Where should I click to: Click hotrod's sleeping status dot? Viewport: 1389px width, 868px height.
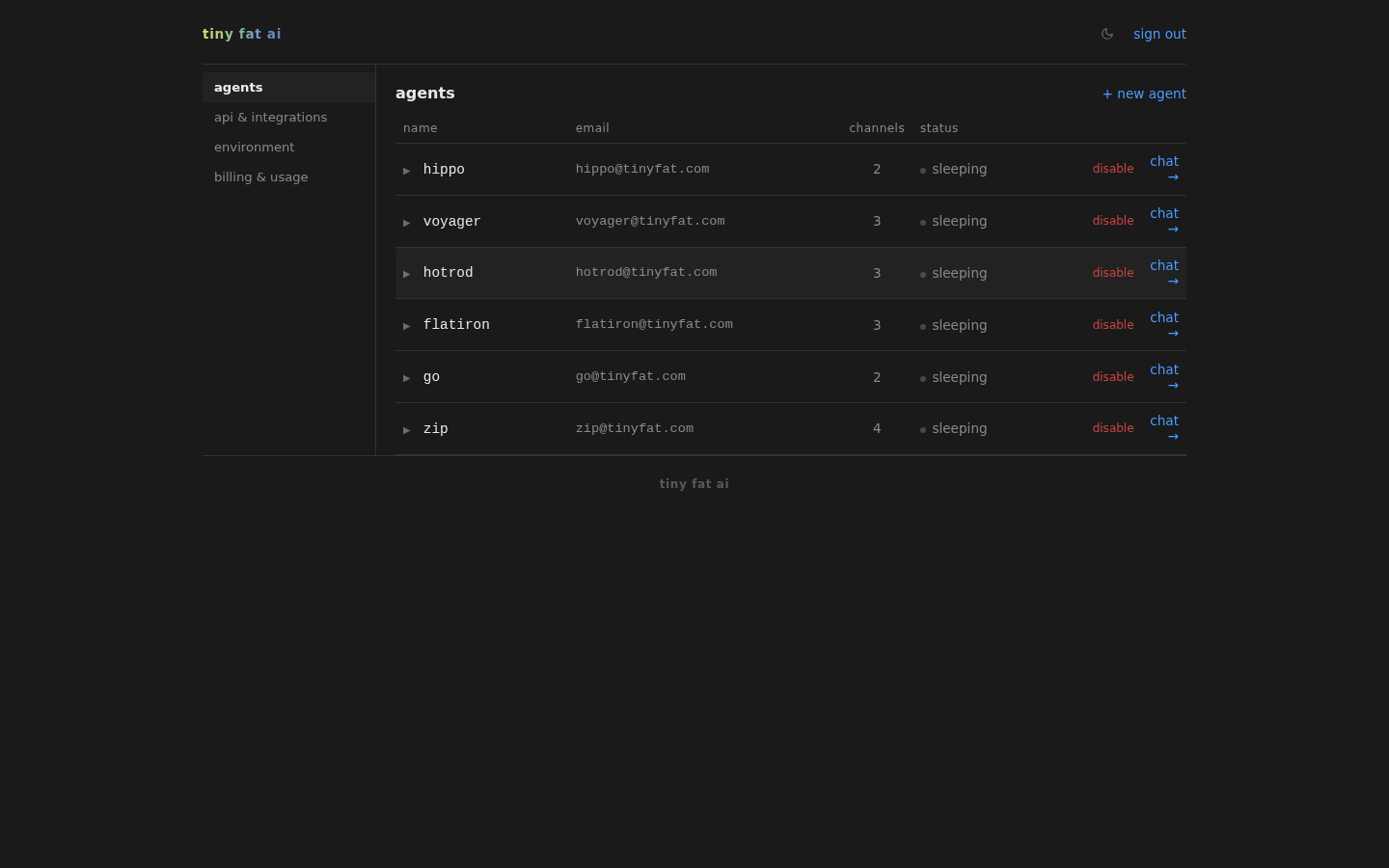[x=923, y=273]
